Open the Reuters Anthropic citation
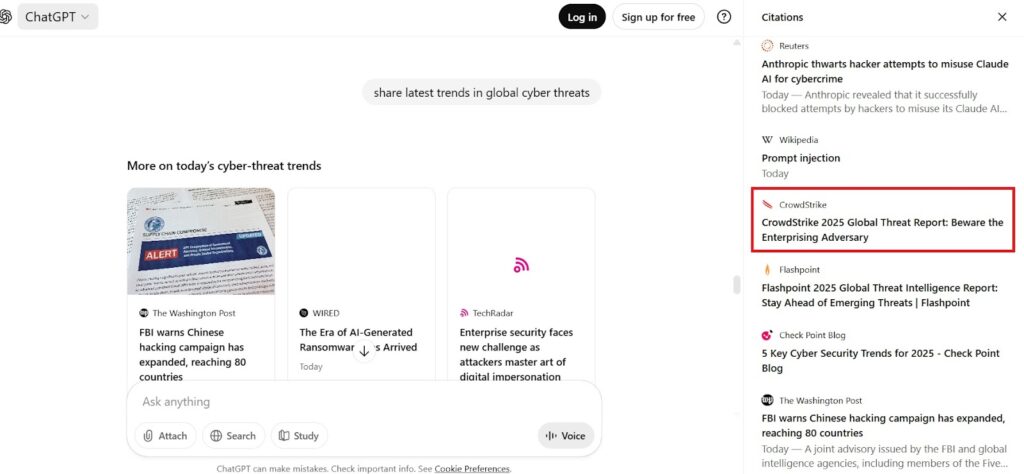 (x=885, y=78)
